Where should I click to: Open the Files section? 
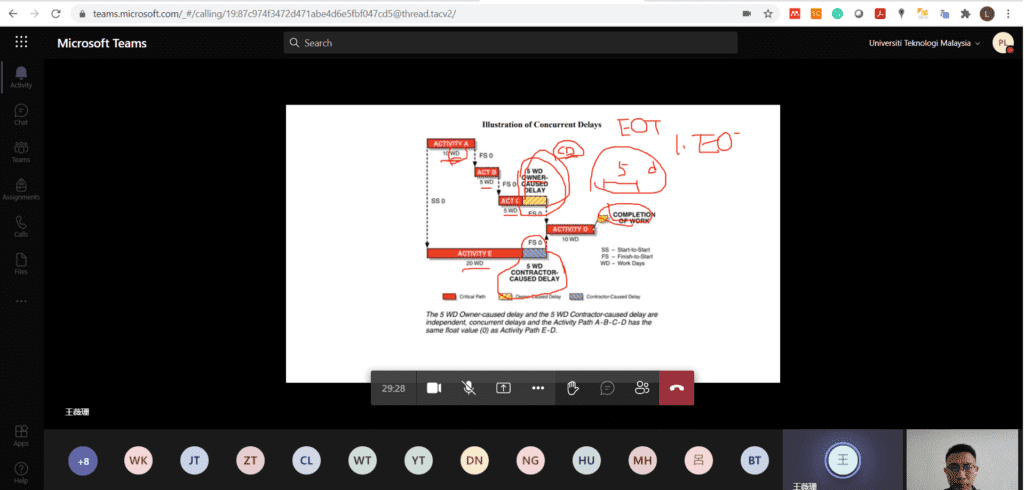(21, 263)
